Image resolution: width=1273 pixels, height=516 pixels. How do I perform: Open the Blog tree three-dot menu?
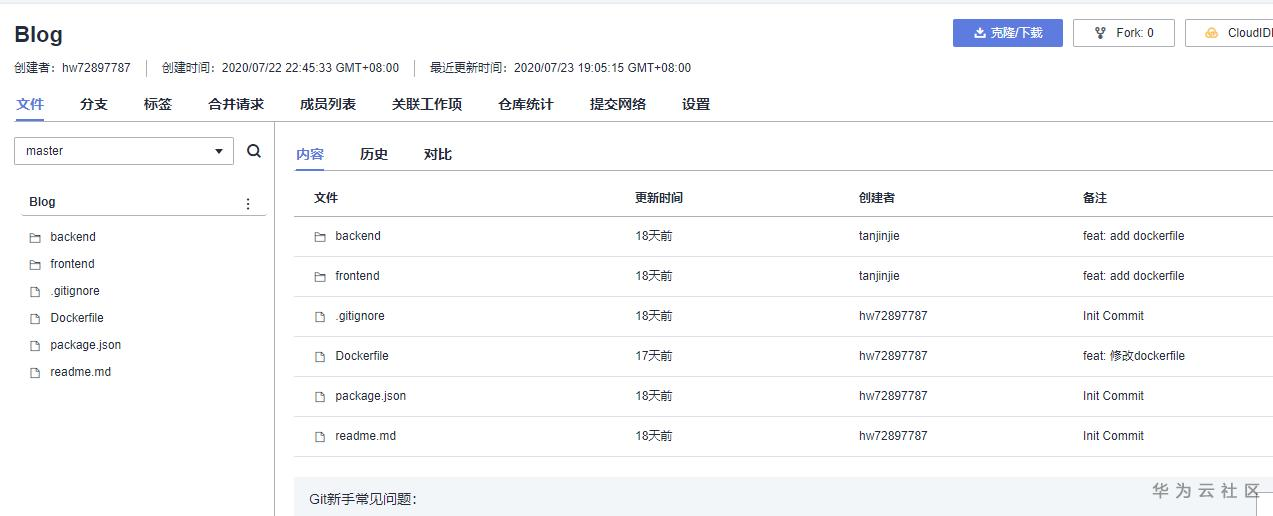(248, 203)
